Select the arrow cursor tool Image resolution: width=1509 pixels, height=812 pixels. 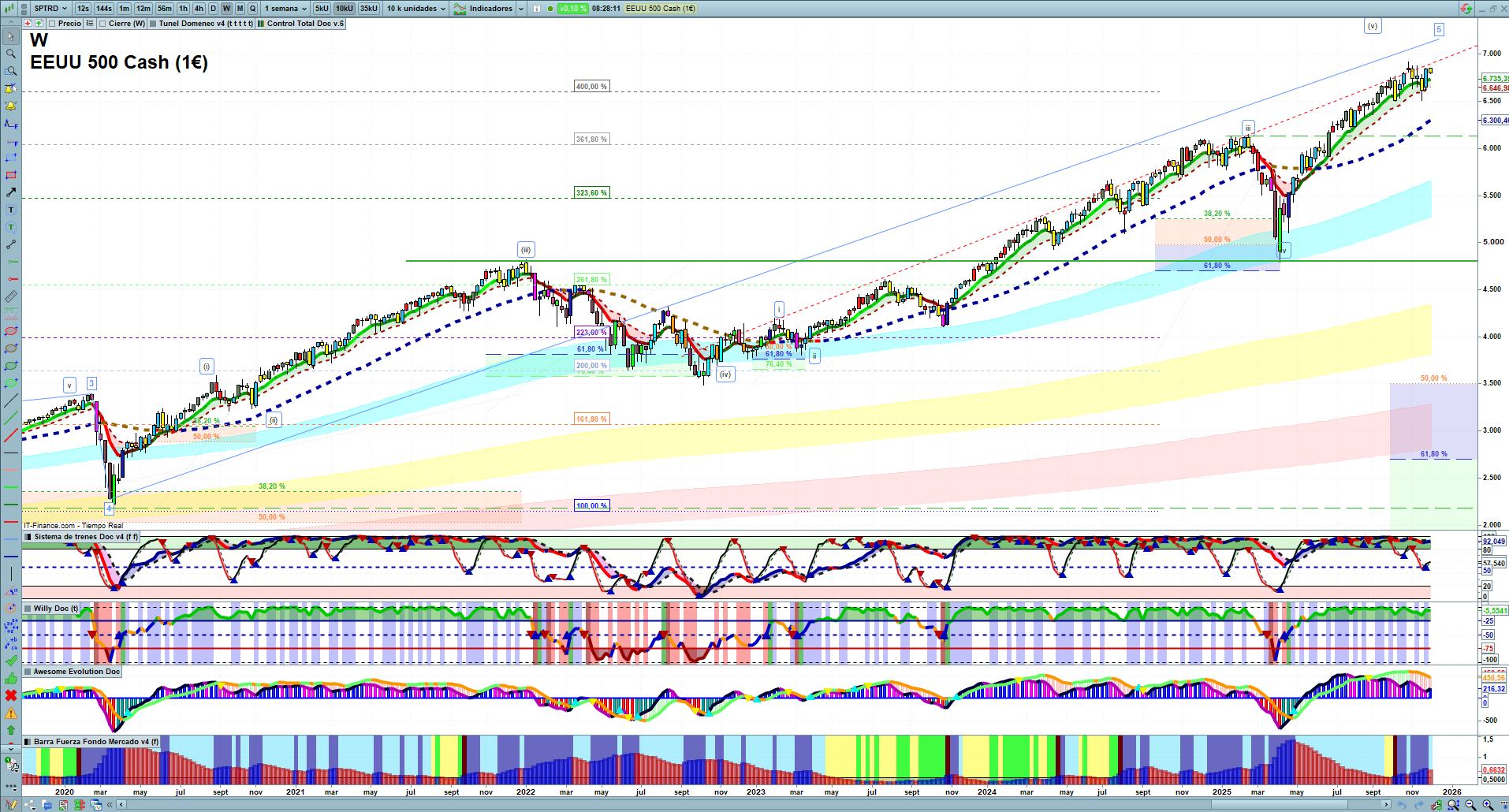click(x=11, y=36)
